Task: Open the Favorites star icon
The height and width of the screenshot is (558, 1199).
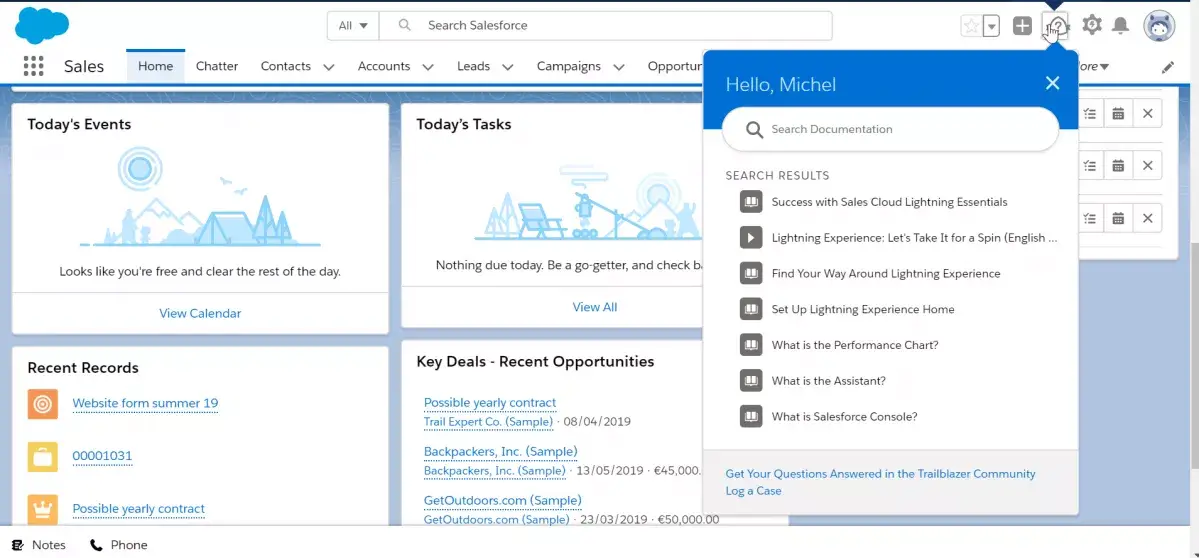Action: tap(971, 26)
